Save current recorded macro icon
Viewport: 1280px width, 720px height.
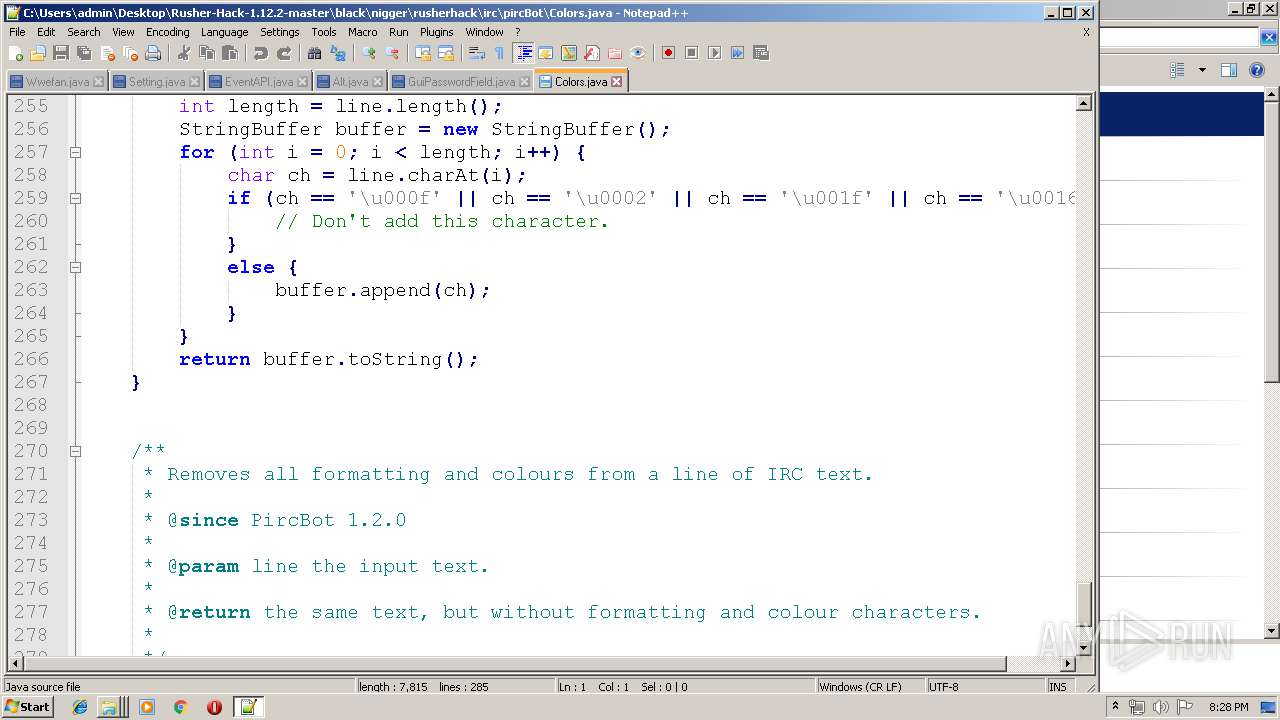coord(760,53)
